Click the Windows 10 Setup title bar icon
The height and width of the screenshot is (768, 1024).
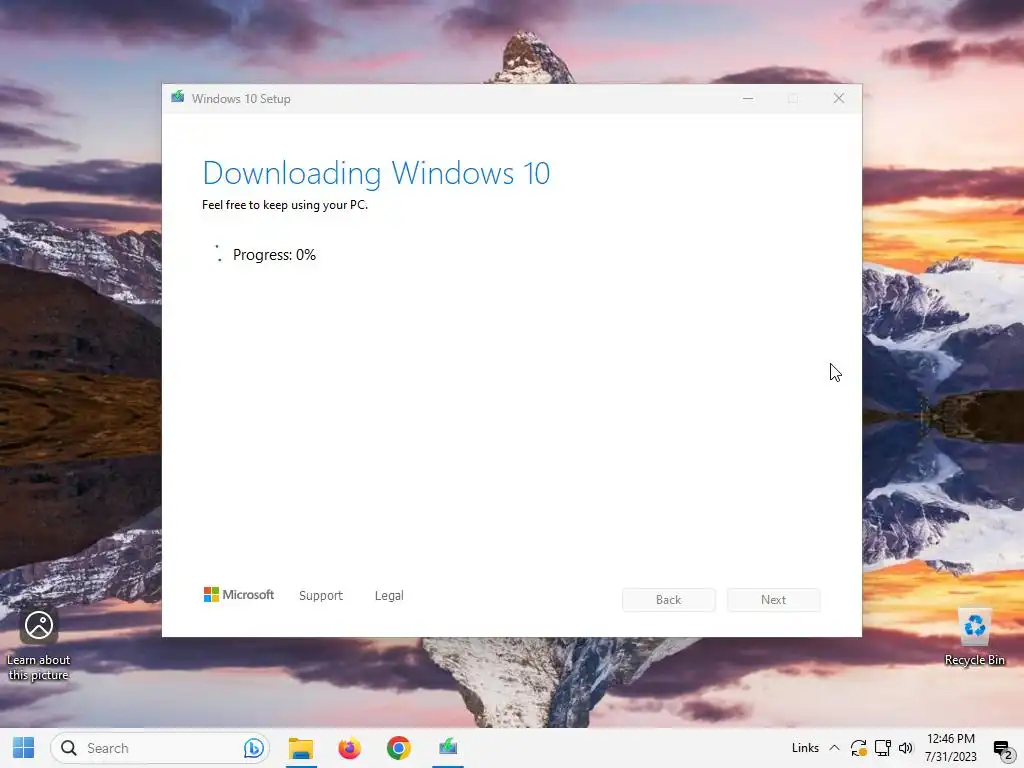click(x=178, y=98)
